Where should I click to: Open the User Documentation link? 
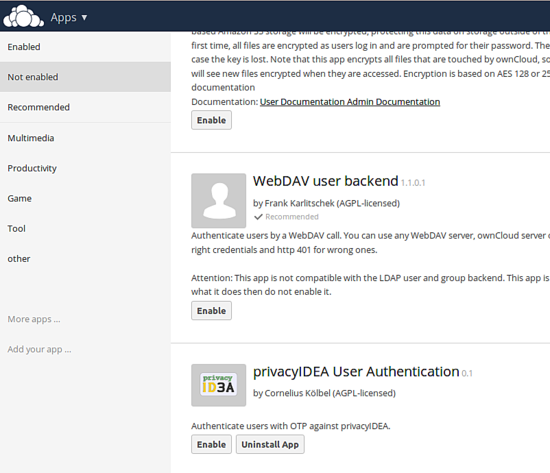tap(302, 102)
